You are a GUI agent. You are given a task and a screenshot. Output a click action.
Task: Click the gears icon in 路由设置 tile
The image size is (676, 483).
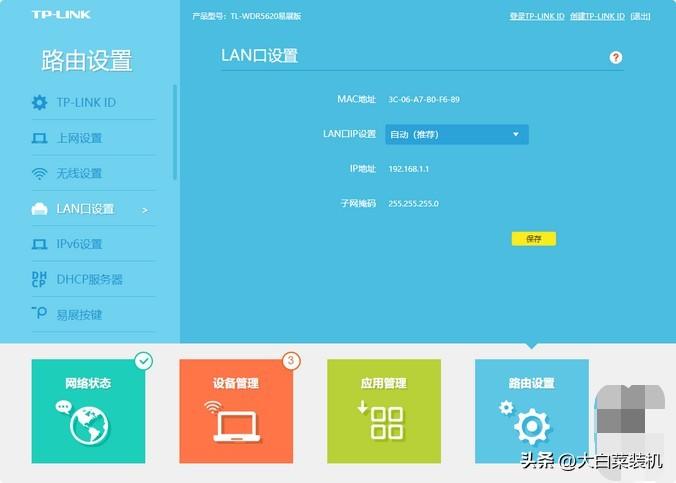[529, 424]
